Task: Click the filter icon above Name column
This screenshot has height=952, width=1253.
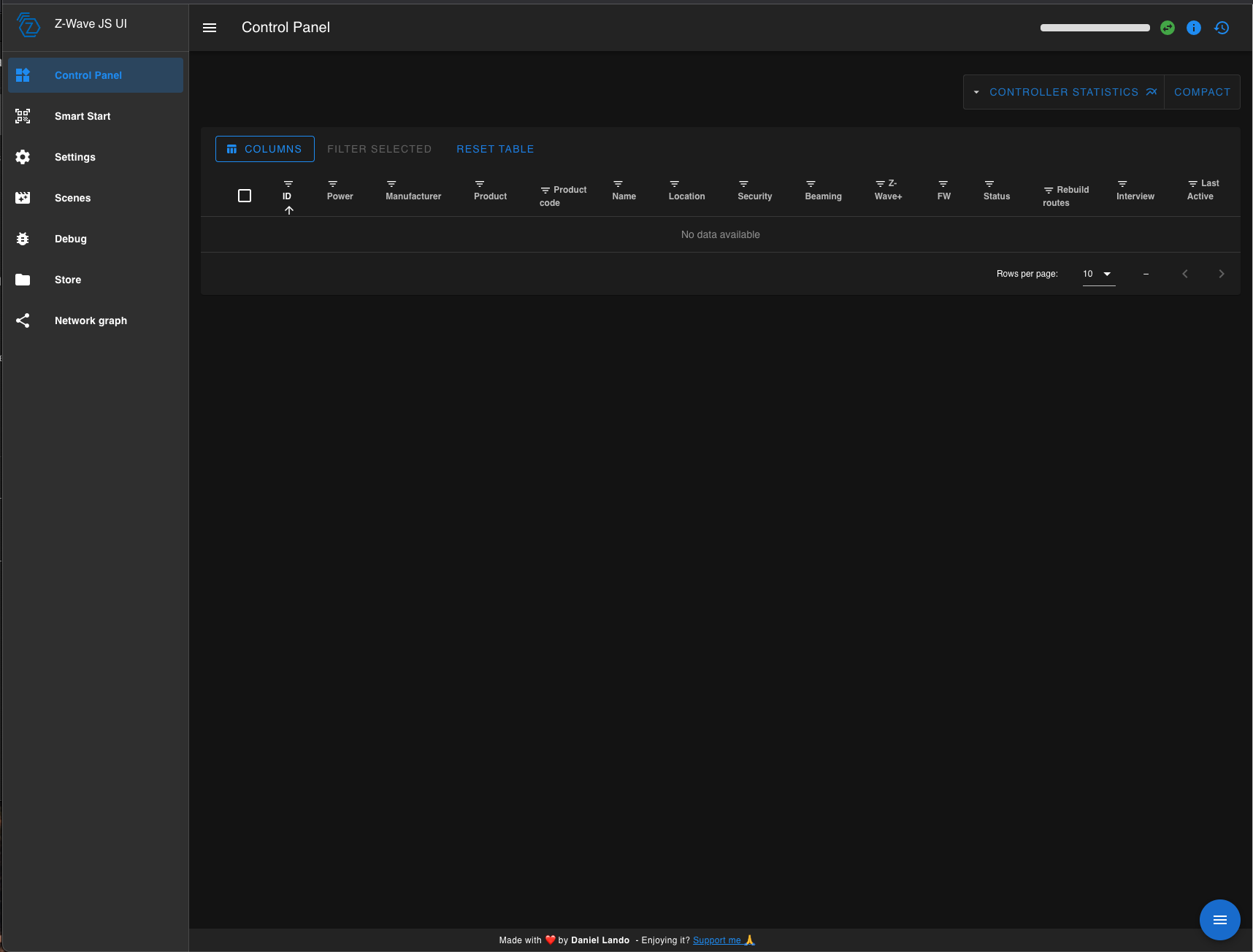Action: 618,184
